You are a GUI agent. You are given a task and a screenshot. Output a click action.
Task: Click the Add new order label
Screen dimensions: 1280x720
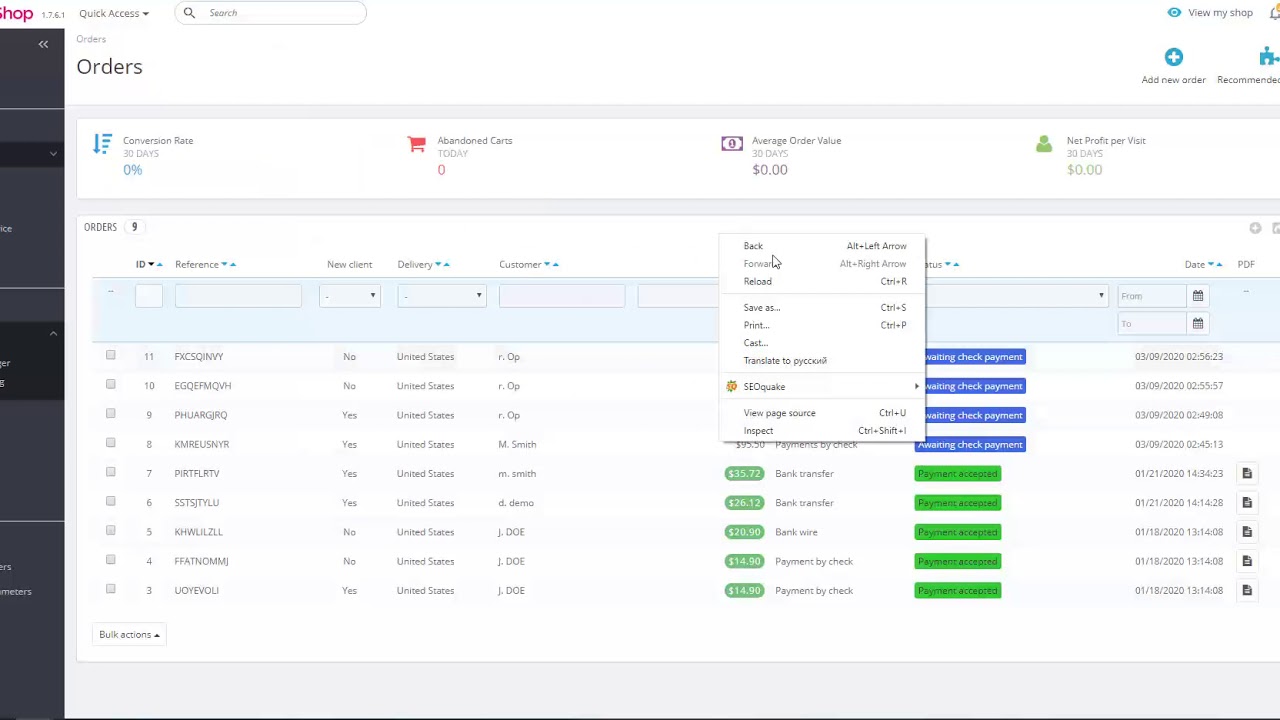(x=1173, y=80)
